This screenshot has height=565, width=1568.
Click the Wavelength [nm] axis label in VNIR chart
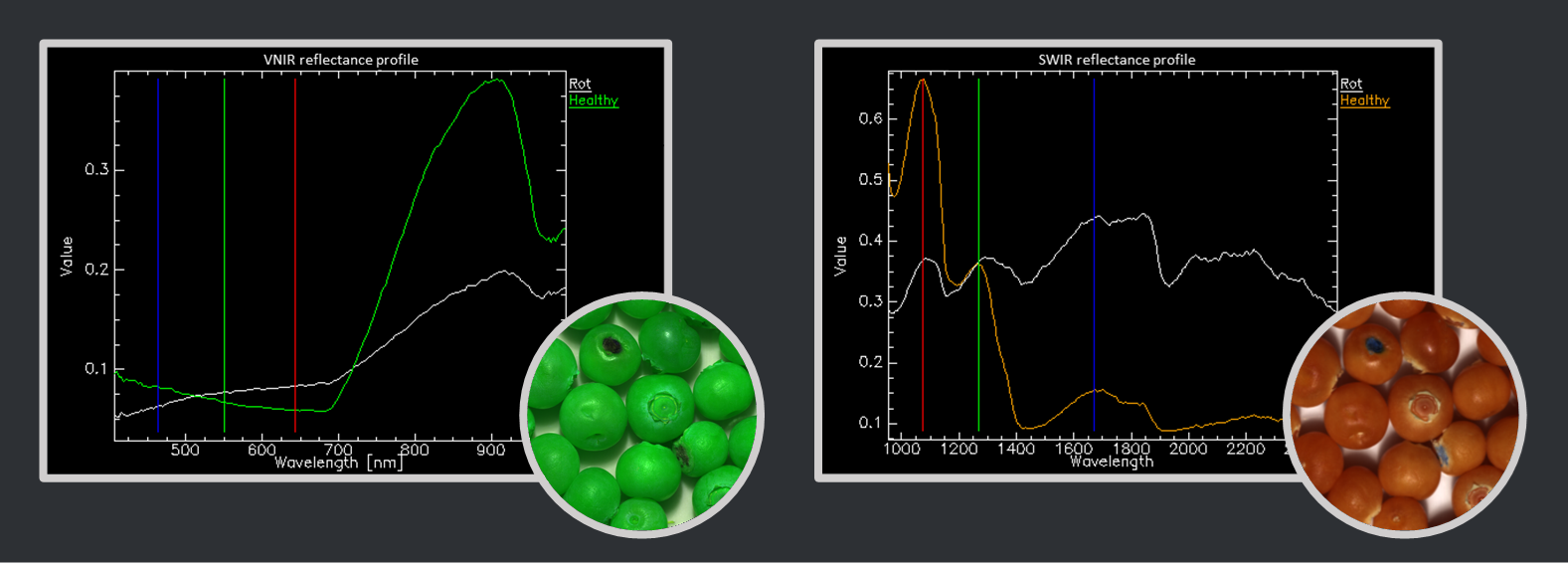(339, 463)
